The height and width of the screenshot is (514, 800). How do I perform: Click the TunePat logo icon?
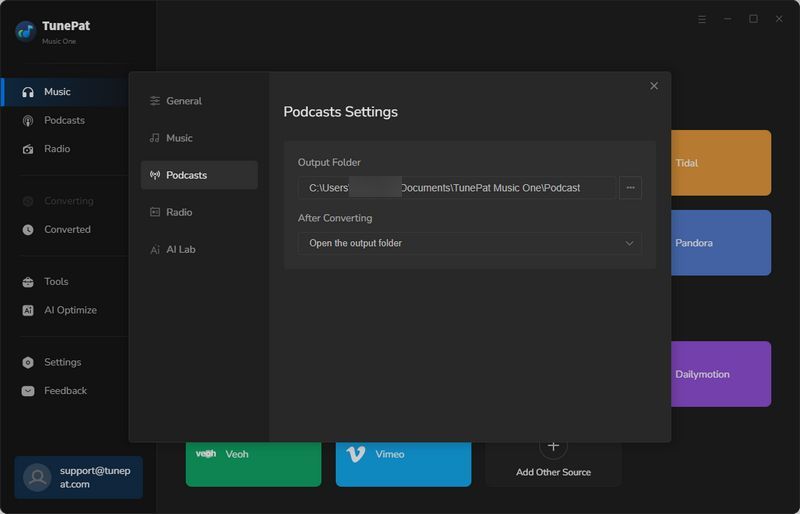click(x=25, y=31)
